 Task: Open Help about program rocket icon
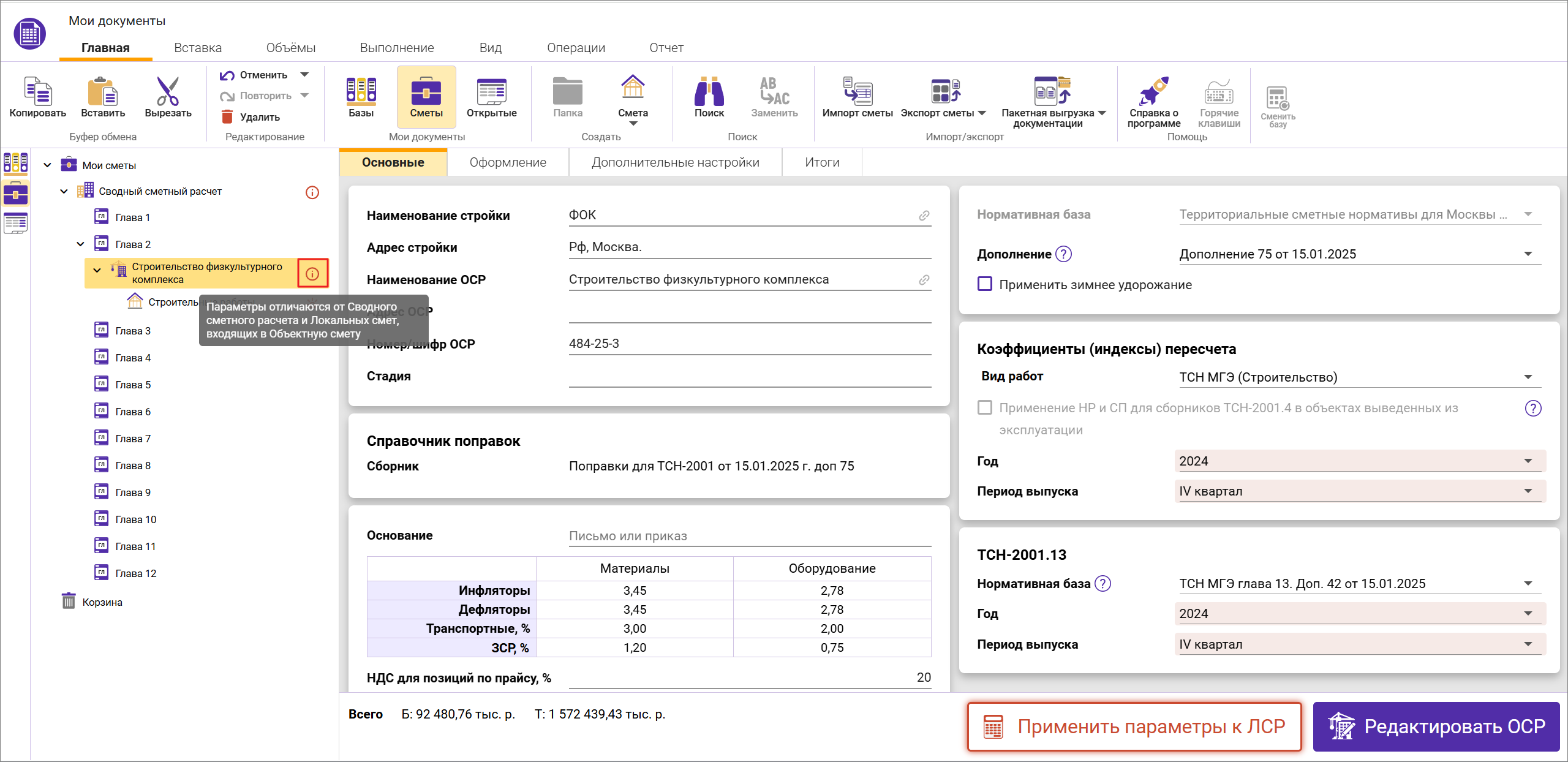tap(1153, 92)
